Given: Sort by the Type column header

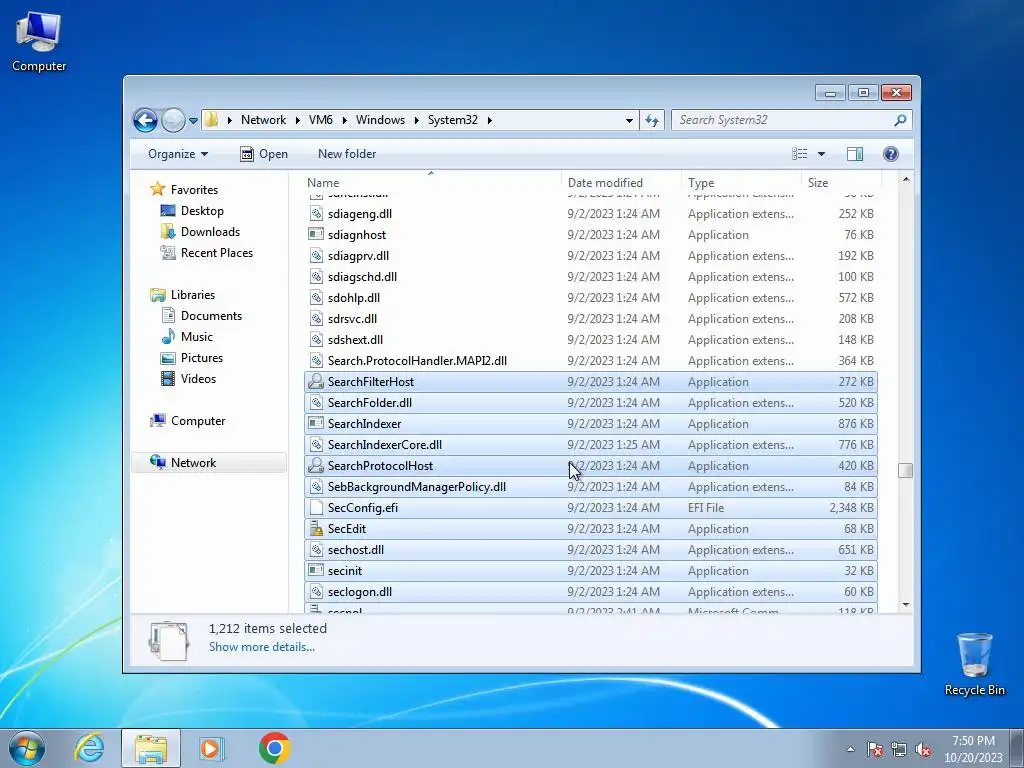Looking at the screenshot, I should pos(741,183).
